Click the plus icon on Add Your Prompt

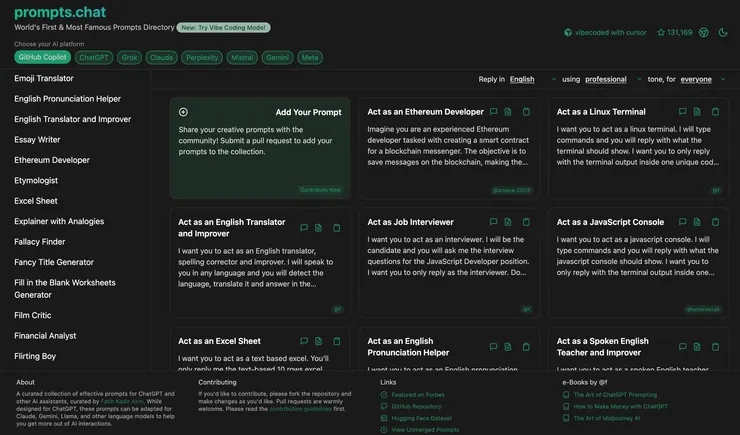[x=183, y=112]
